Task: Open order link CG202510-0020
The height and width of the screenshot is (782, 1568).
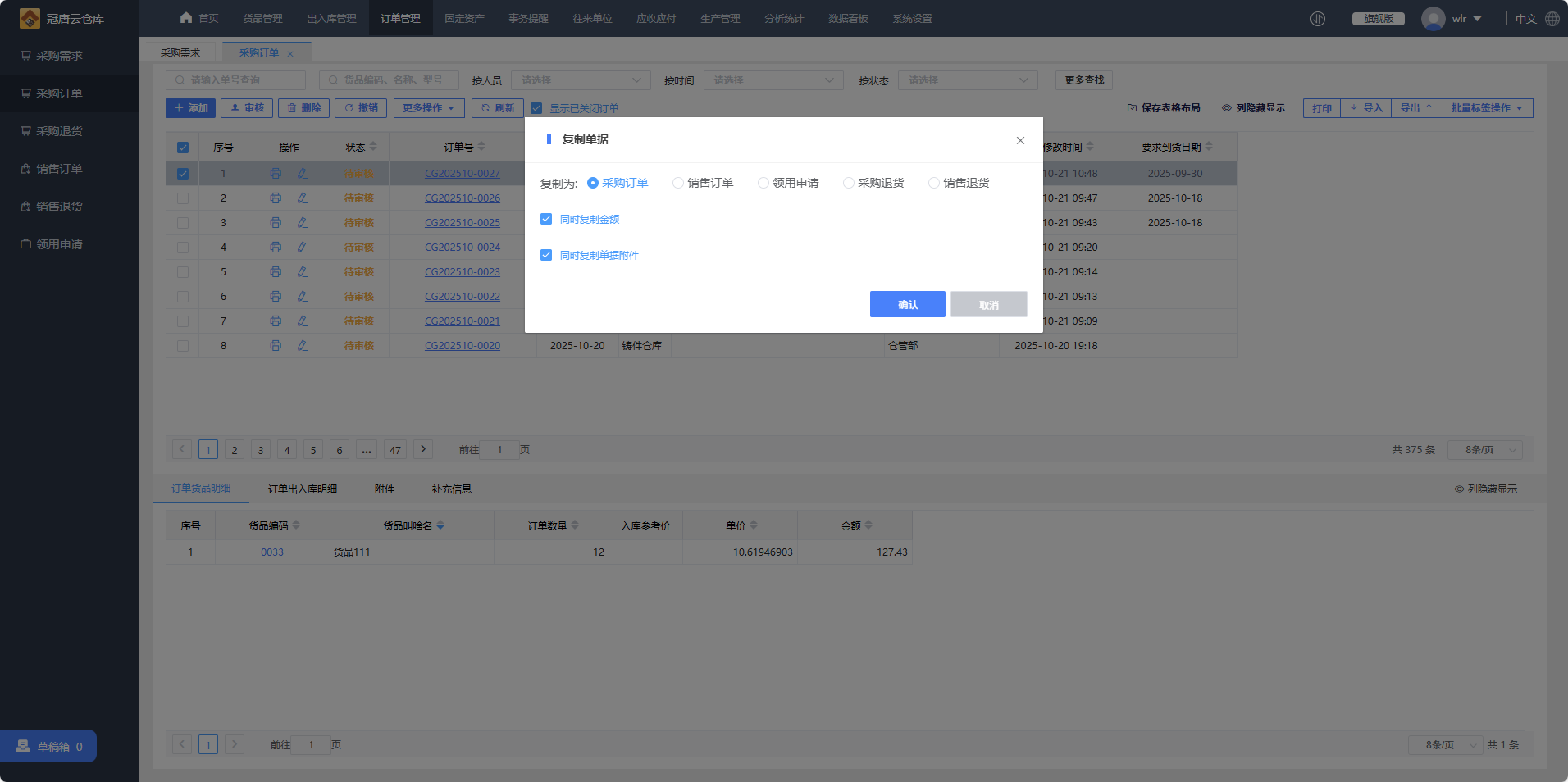Action: [x=463, y=346]
